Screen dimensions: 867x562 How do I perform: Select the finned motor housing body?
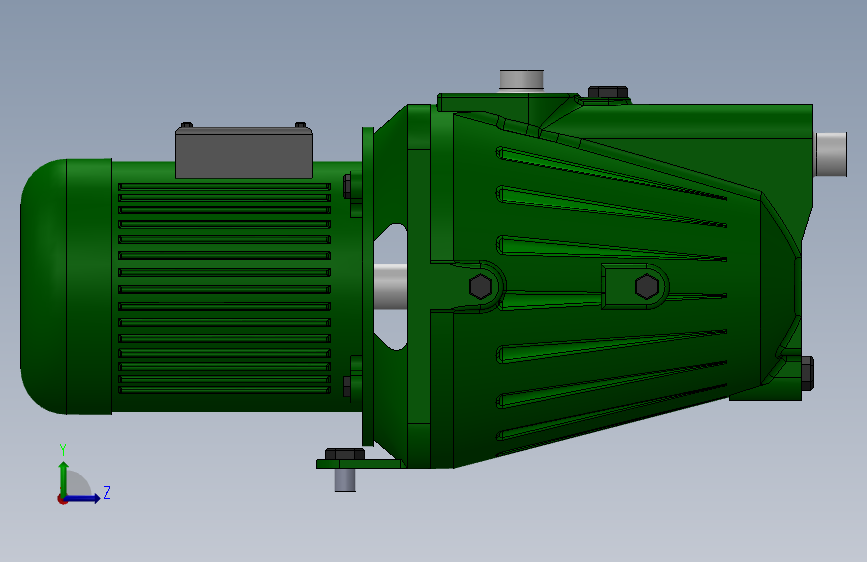pyautogui.click(x=237, y=288)
